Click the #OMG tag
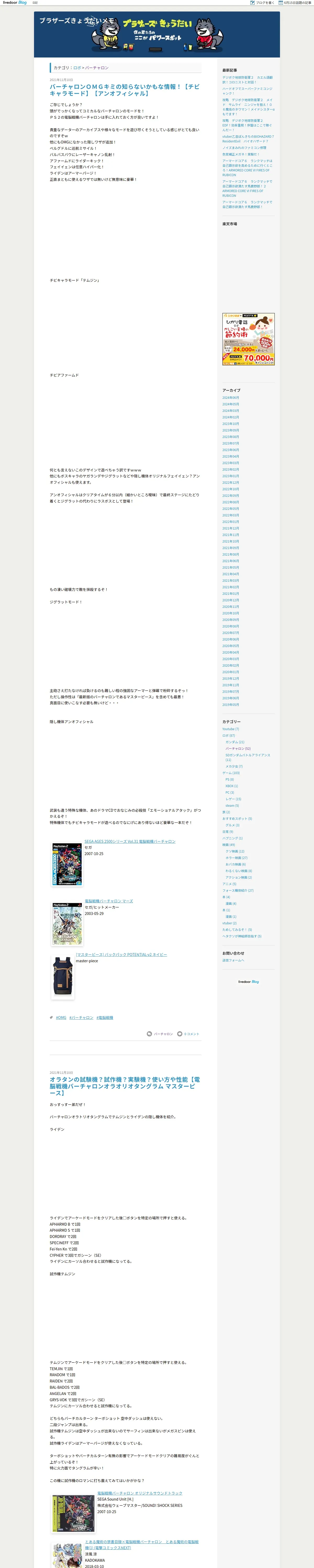The width and height of the screenshot is (314, 1568). (x=61, y=1018)
